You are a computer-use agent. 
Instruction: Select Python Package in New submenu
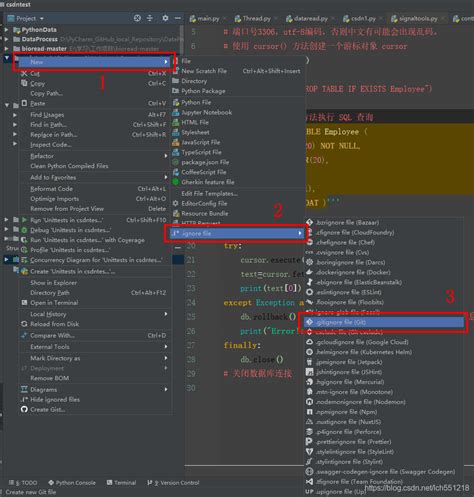(238, 91)
